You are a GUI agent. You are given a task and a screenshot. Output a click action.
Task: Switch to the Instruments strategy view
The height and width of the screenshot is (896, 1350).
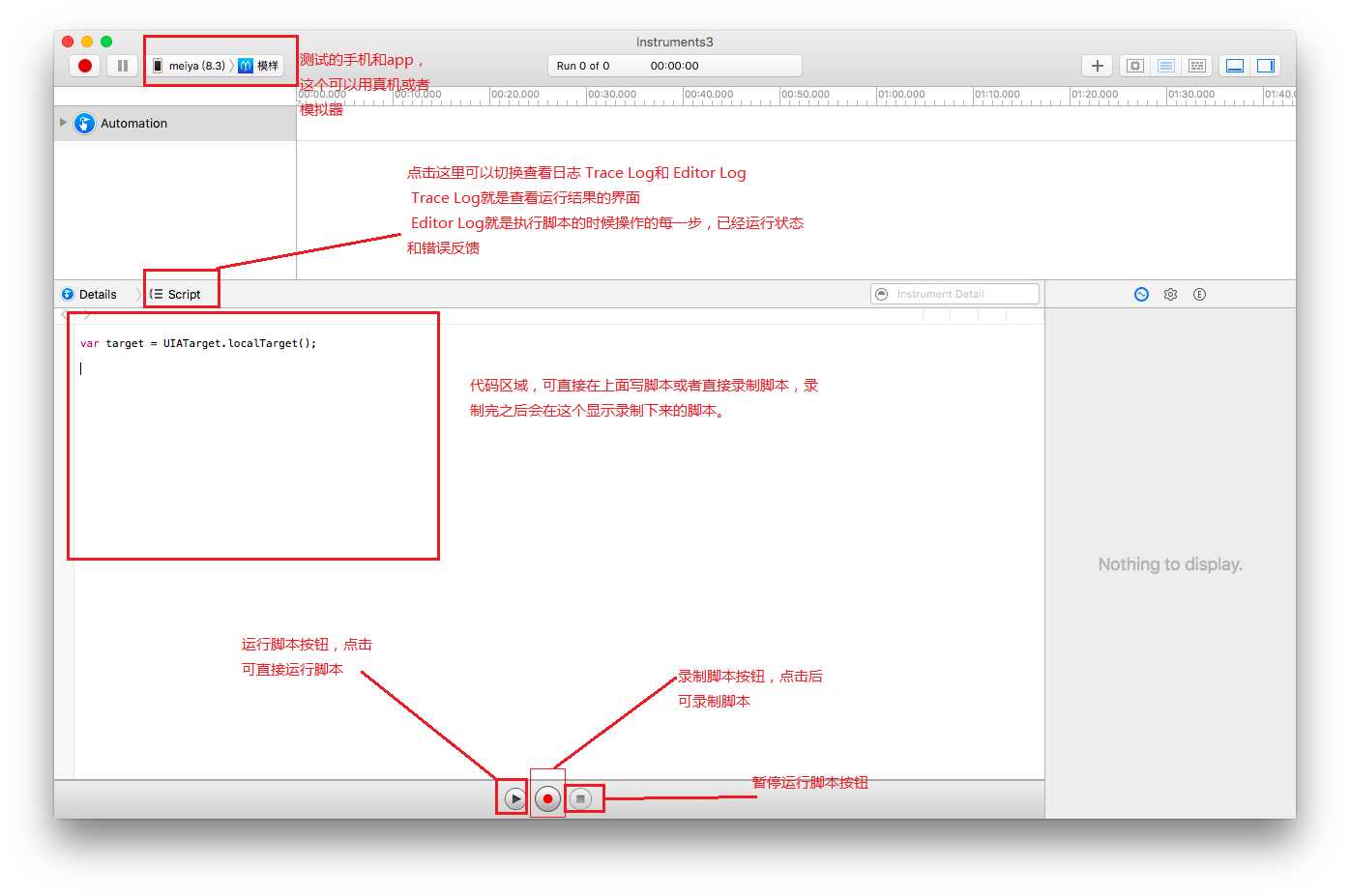pyautogui.click(x=1166, y=66)
